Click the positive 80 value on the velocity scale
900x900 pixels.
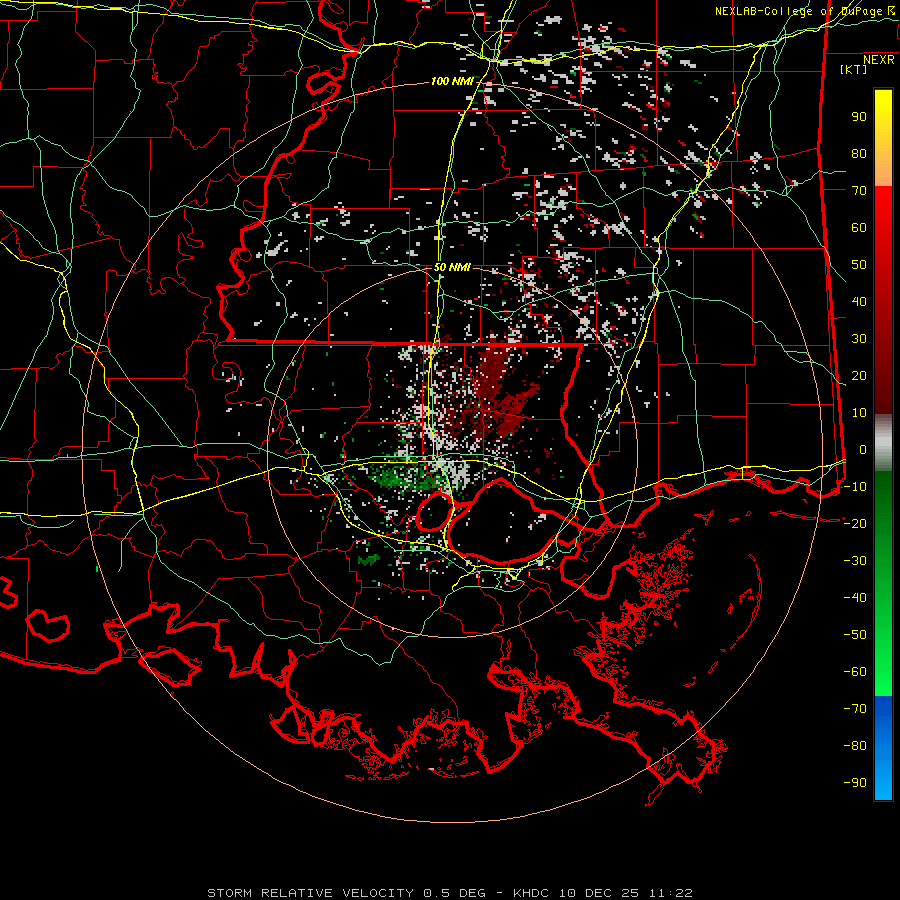pos(859,153)
